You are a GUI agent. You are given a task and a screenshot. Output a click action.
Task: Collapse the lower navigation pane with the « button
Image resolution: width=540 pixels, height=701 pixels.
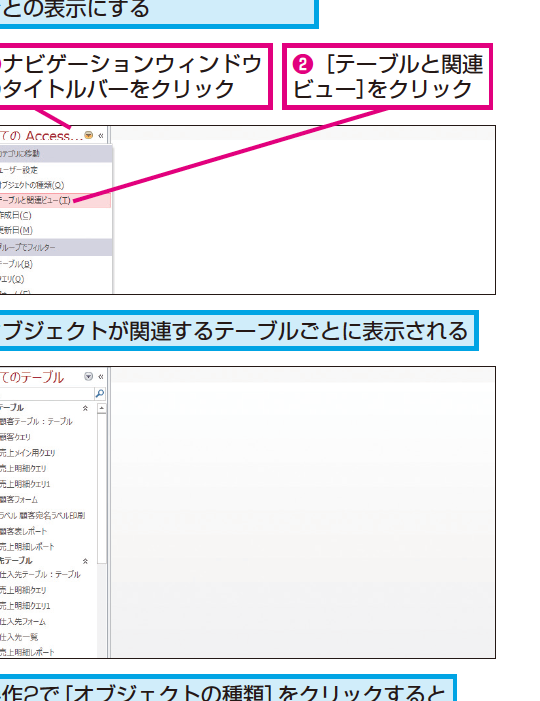click(x=101, y=377)
